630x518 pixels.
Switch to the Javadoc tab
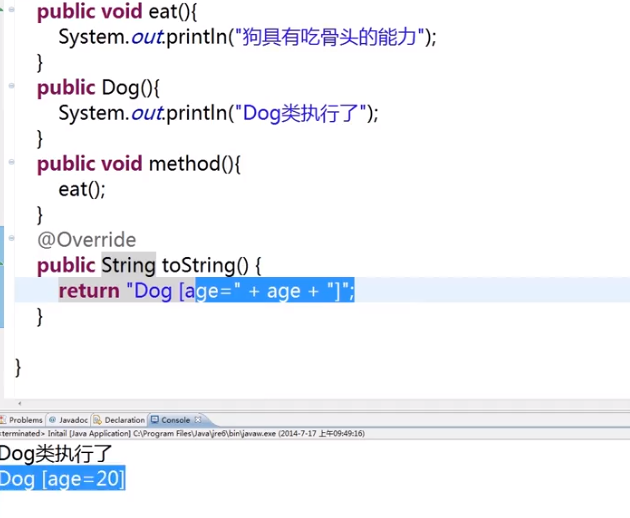click(x=69, y=420)
